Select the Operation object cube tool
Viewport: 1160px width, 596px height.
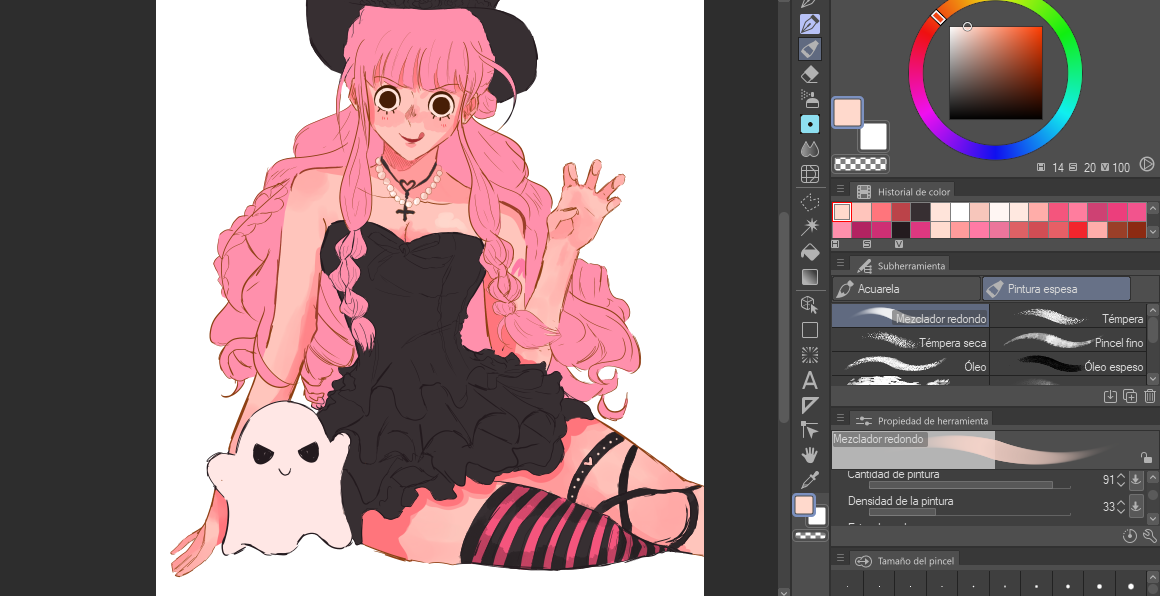pyautogui.click(x=810, y=304)
